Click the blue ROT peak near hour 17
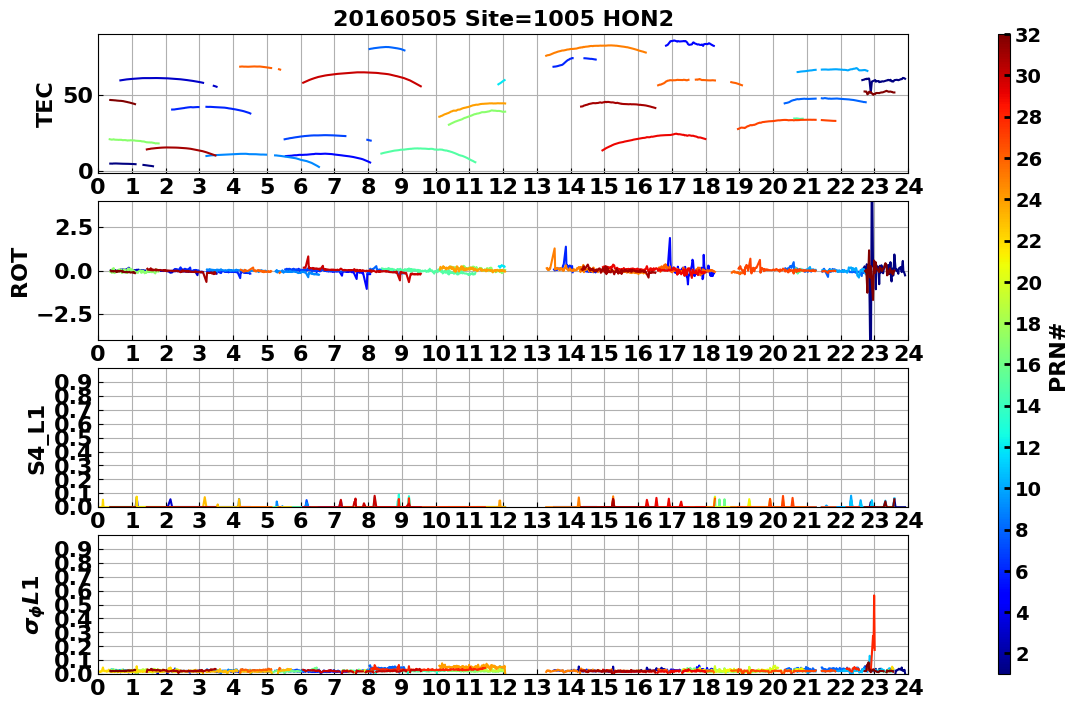 [669, 251]
